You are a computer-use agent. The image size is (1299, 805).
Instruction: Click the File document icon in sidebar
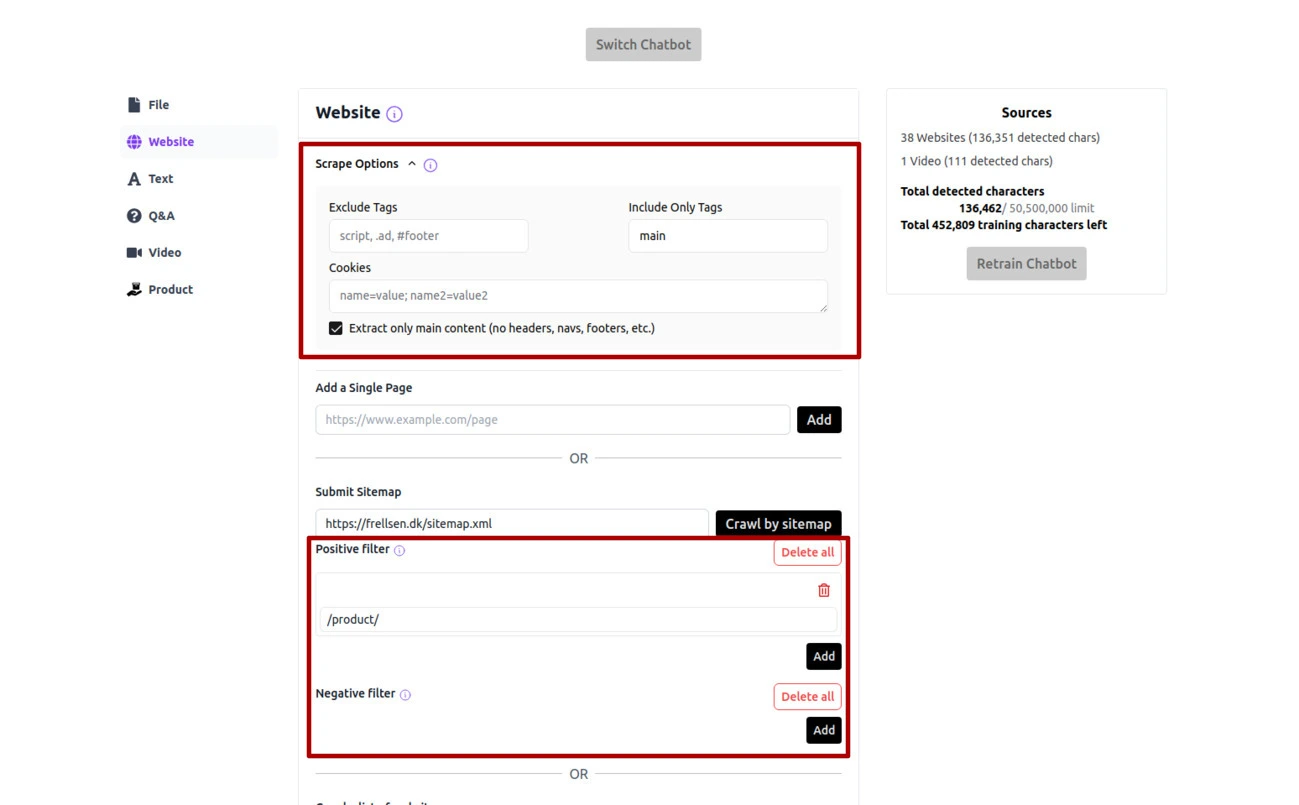pos(134,105)
